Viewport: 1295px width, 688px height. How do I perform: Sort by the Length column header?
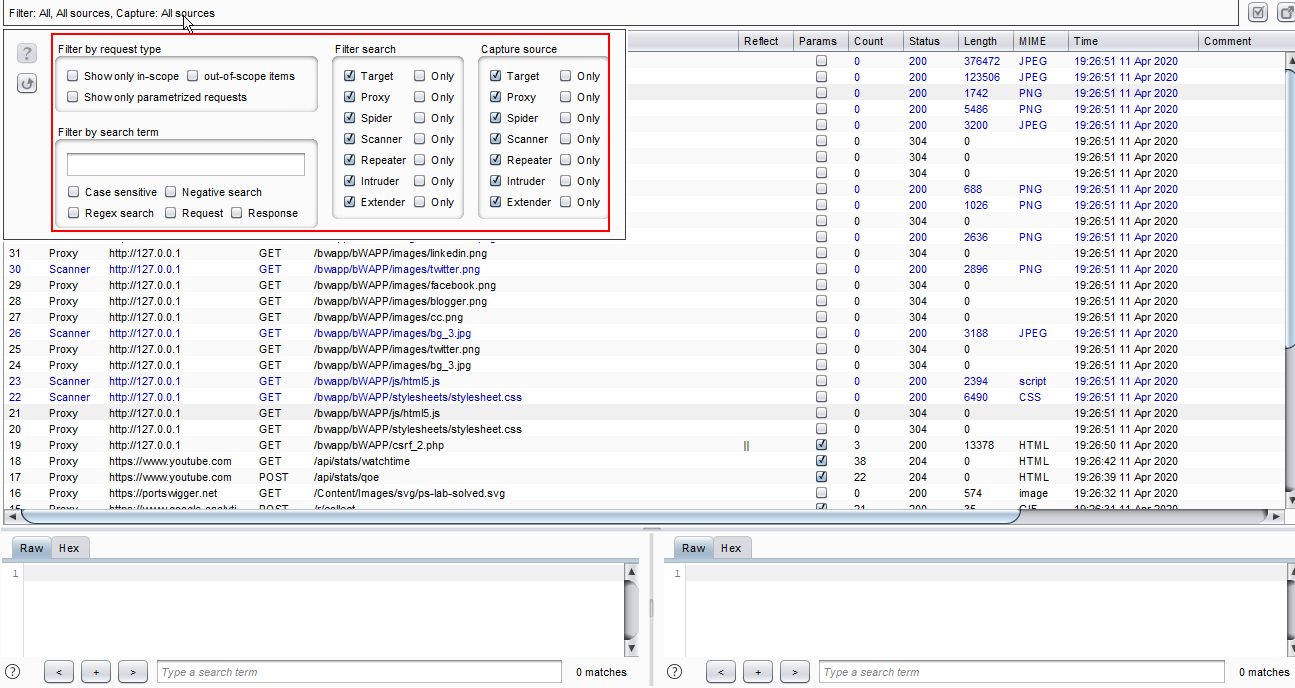pyautogui.click(x=985, y=41)
